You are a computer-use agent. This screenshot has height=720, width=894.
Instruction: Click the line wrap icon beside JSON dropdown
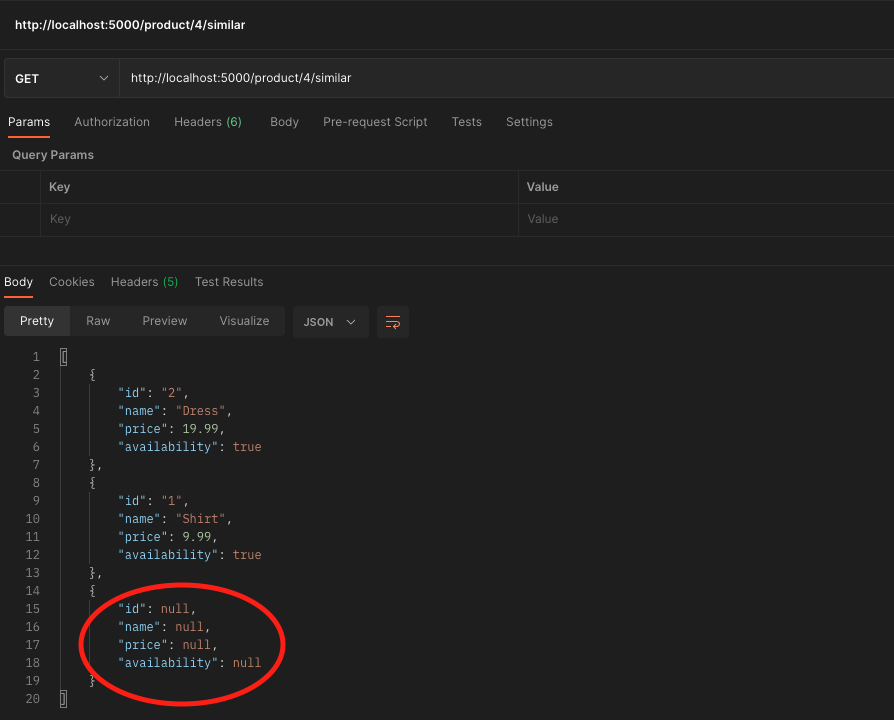coord(392,322)
